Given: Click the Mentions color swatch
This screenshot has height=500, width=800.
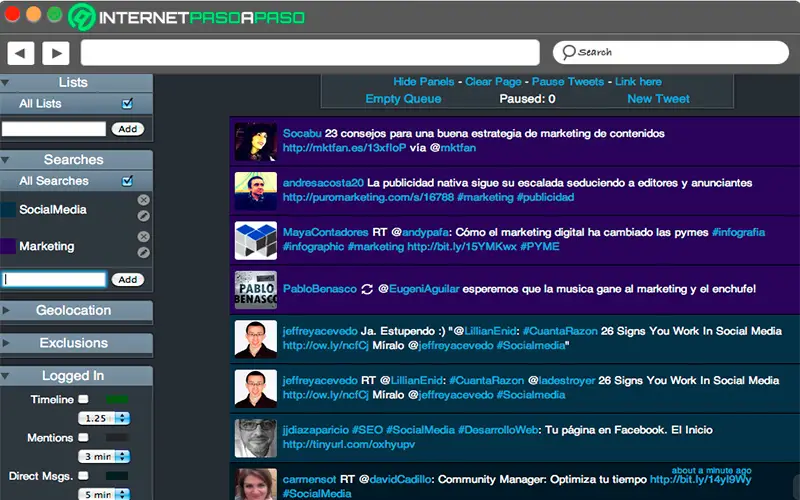Looking at the screenshot, I should 117,438.
